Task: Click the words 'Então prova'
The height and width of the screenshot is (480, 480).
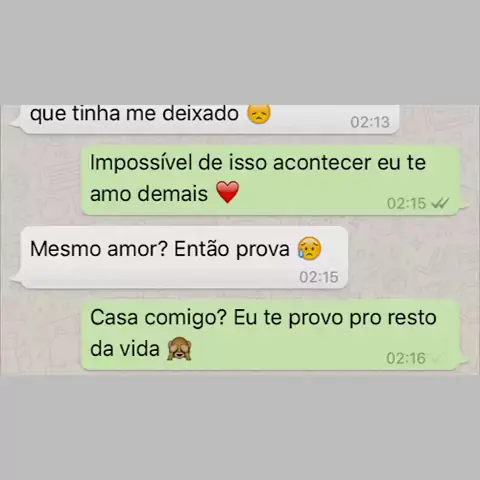Action: tap(232, 249)
